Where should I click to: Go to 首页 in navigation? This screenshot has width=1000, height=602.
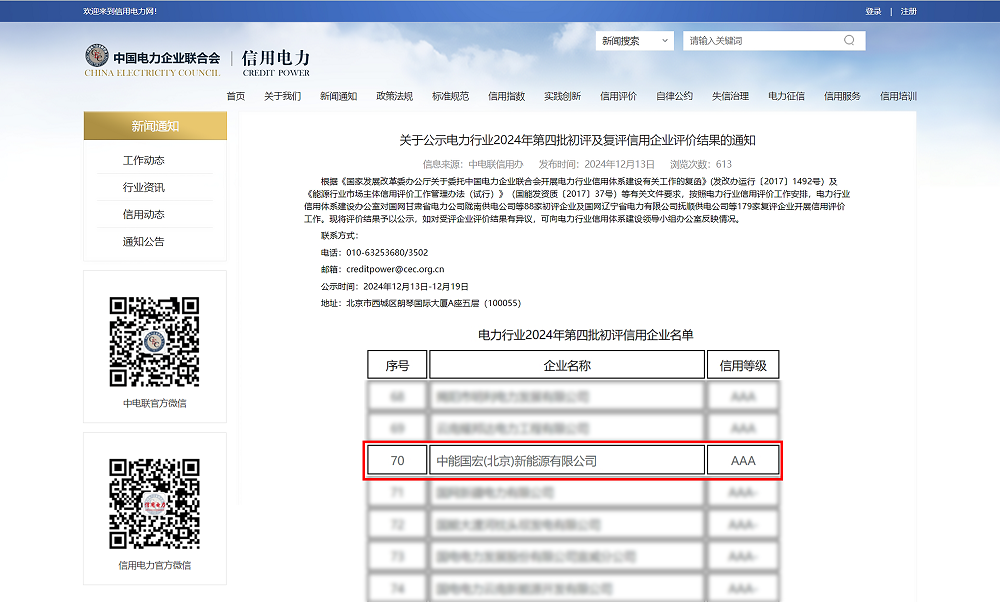pos(235,96)
